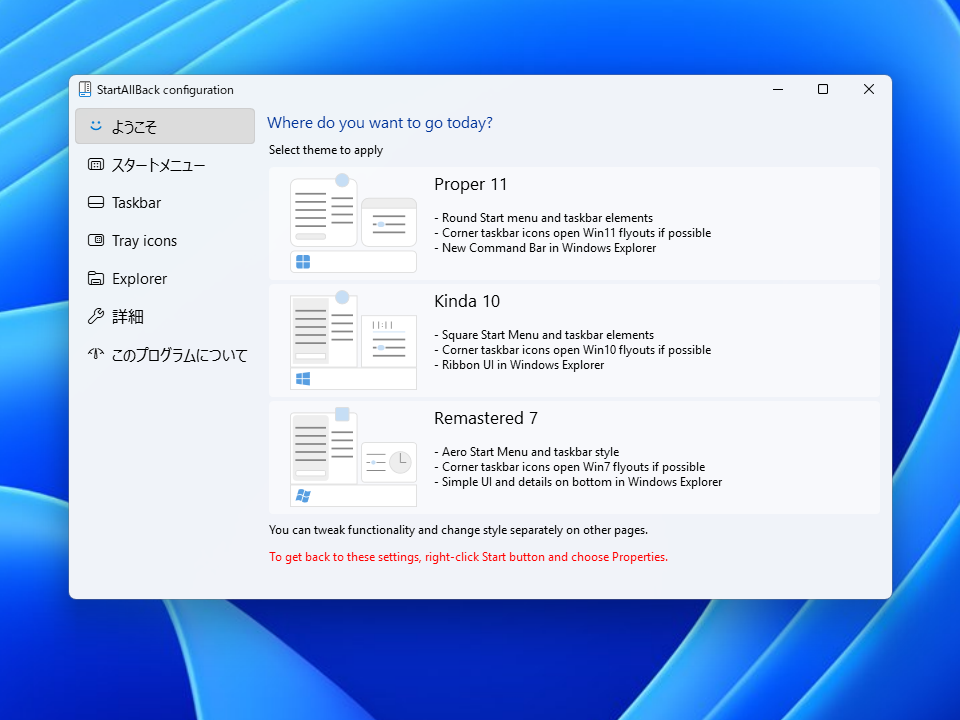
Task: Click the tray icon beside Tray icons
Action: pos(96,240)
